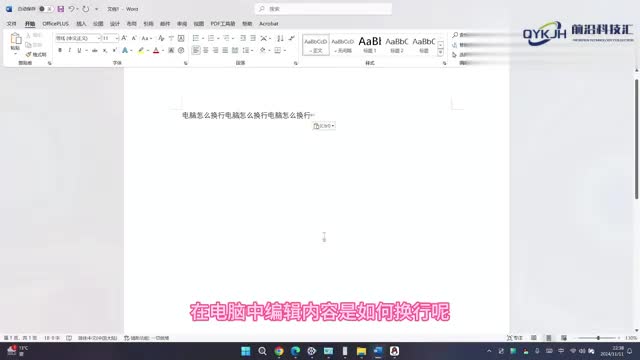
Task: Click the Subscript icon
Action: coord(105,50)
